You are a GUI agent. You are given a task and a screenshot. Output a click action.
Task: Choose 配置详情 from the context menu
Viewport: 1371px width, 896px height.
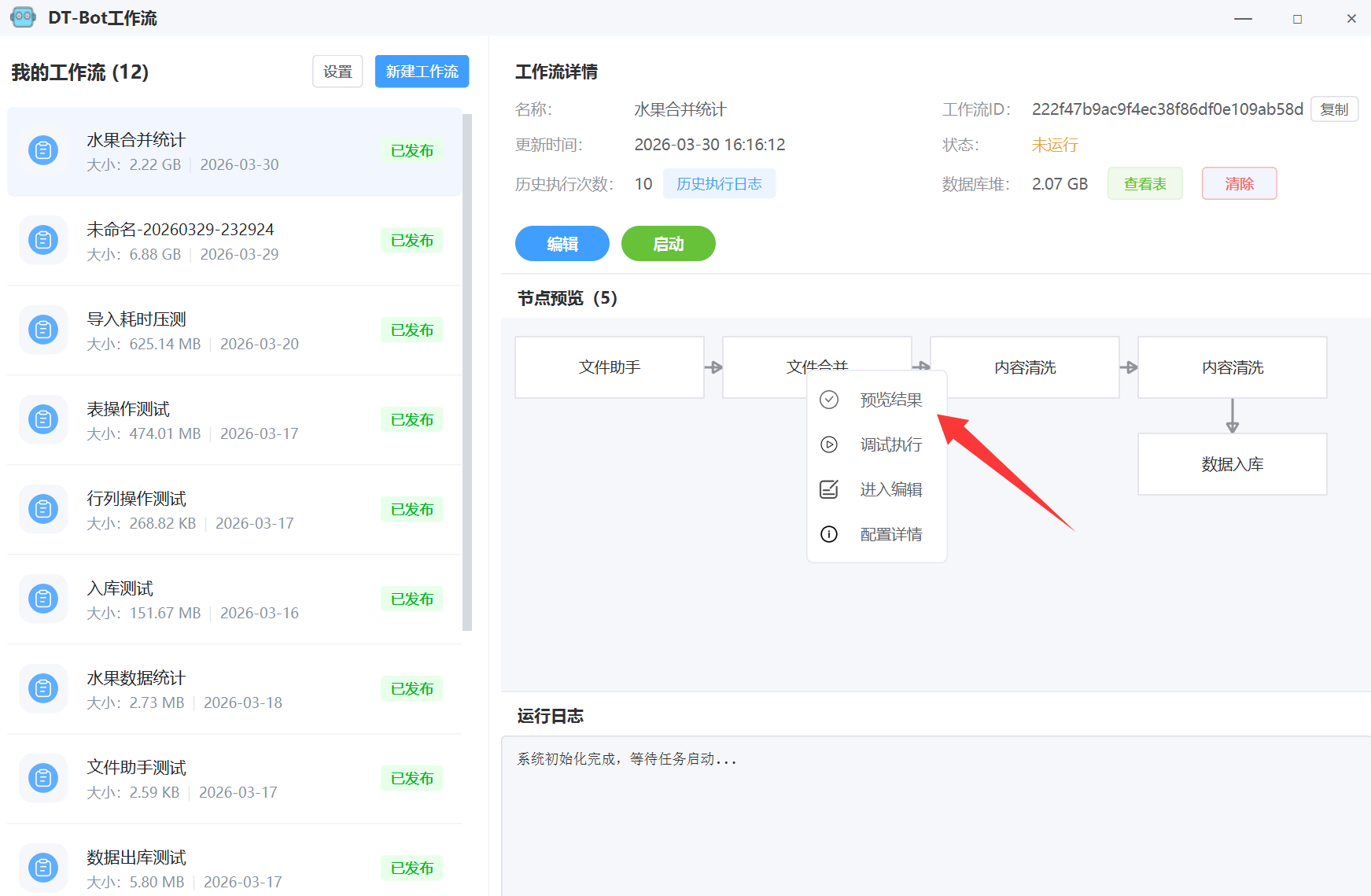(x=890, y=534)
